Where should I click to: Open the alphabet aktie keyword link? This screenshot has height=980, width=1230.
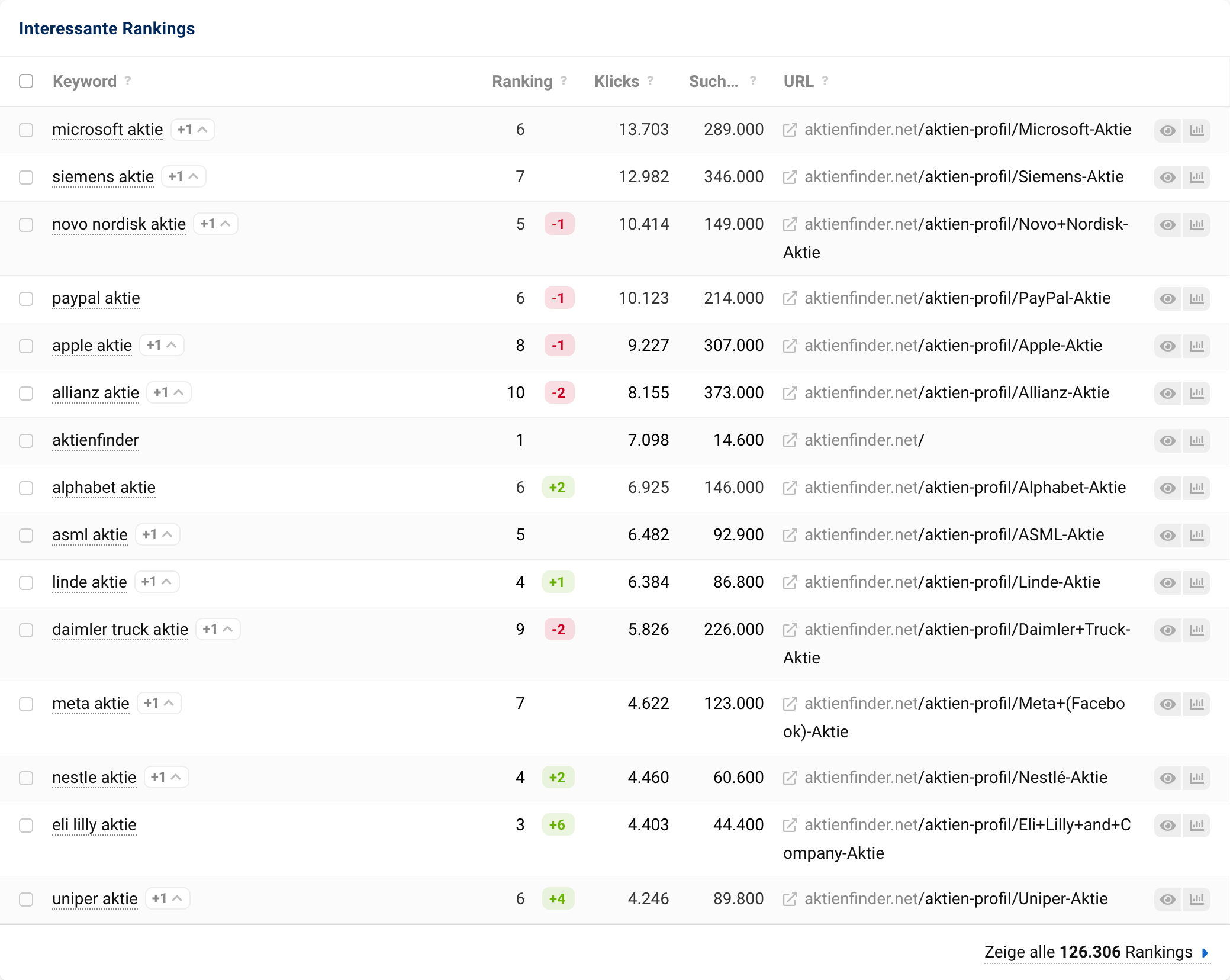click(104, 487)
